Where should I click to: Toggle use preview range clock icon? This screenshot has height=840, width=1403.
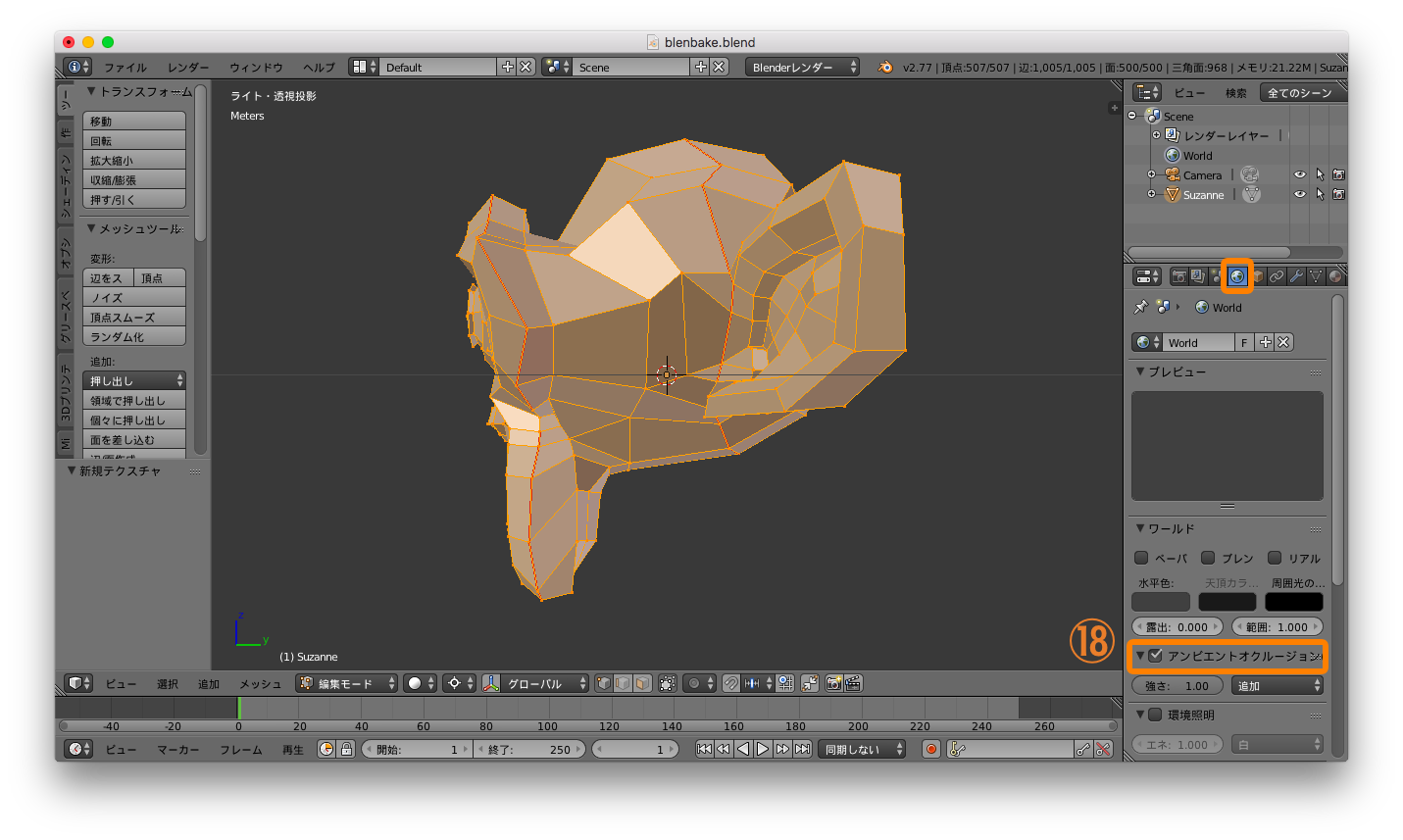point(326,749)
